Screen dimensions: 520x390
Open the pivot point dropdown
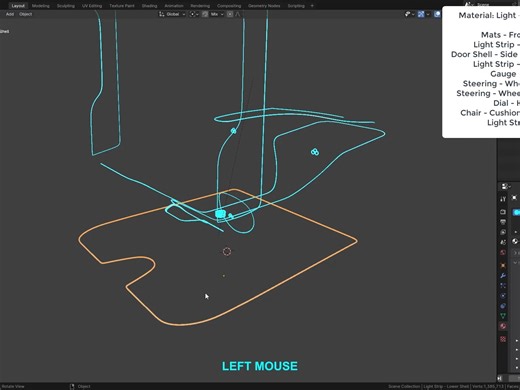point(194,14)
